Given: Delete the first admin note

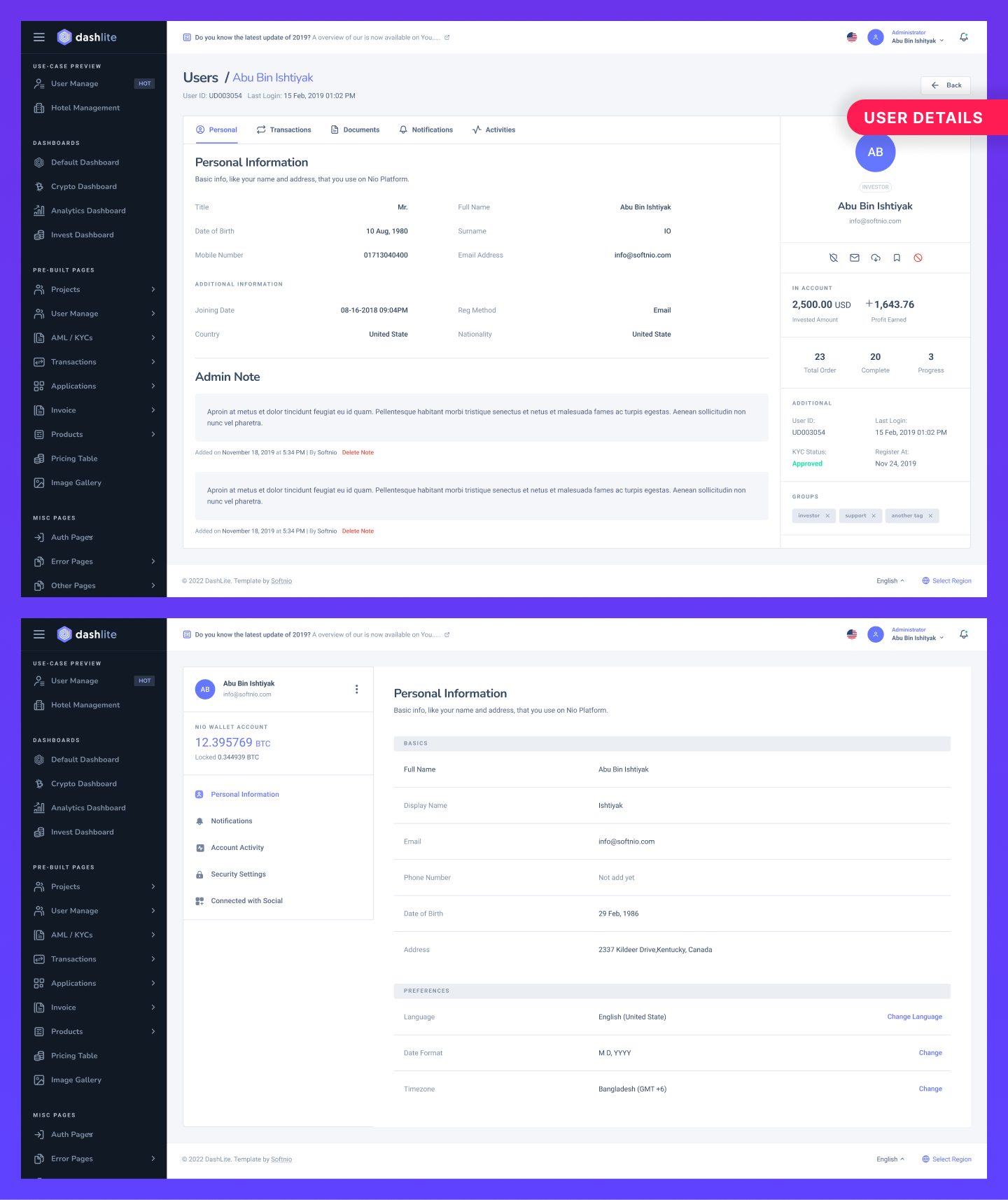Looking at the screenshot, I should pyautogui.click(x=358, y=452).
